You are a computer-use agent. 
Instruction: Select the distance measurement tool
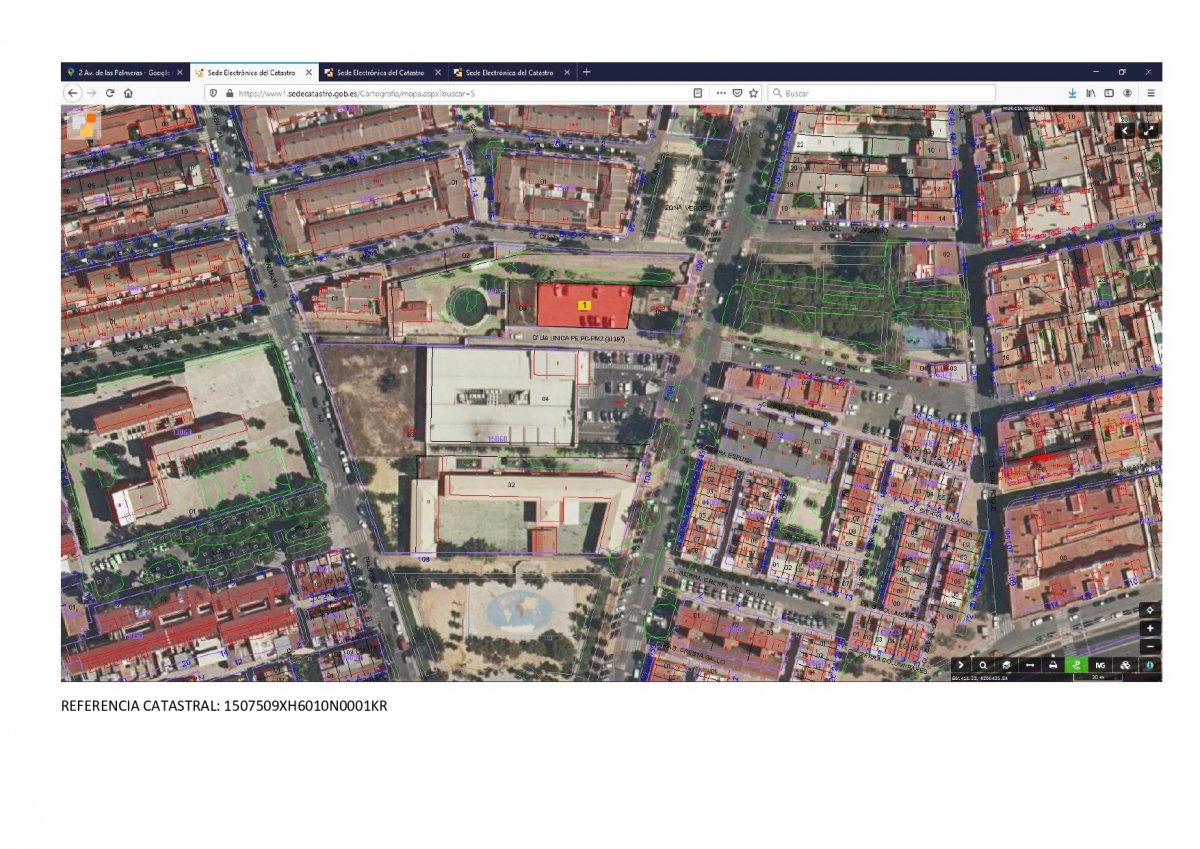click(x=1029, y=665)
